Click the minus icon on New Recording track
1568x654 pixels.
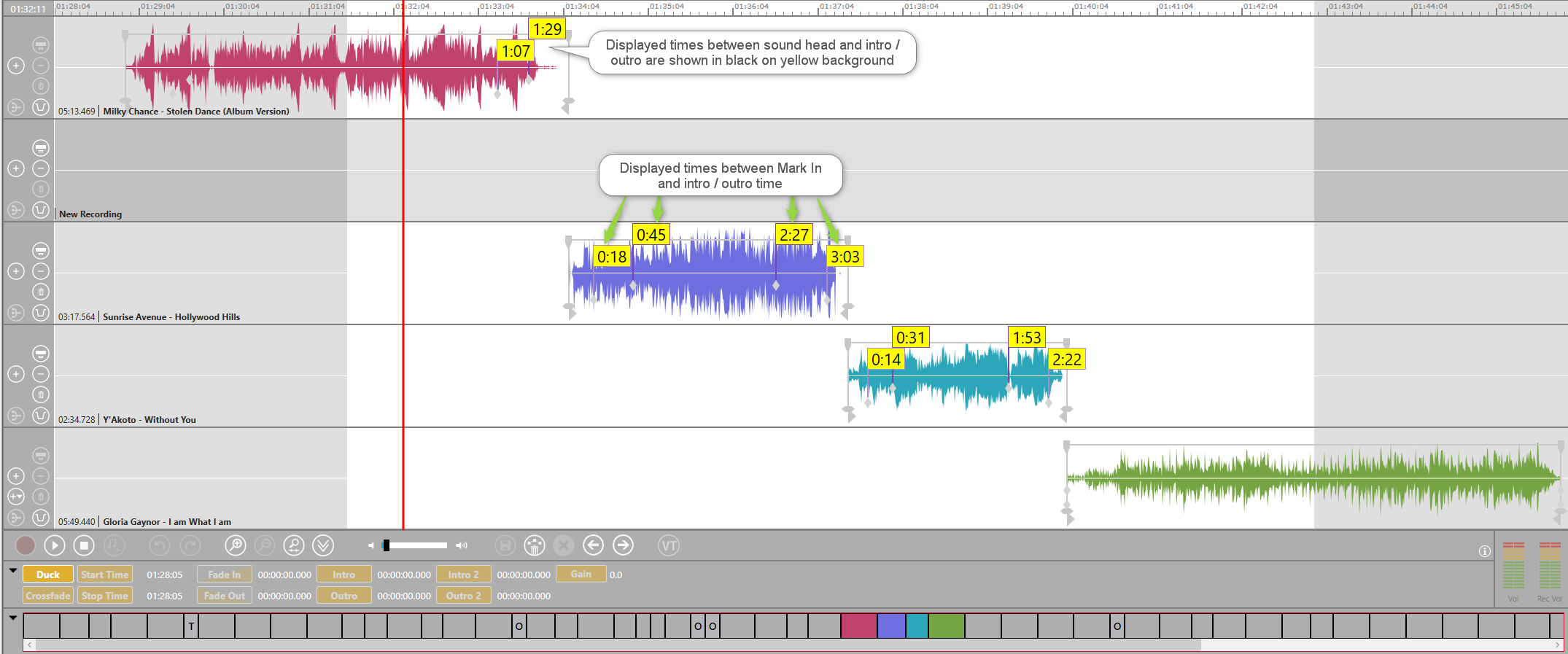(x=41, y=168)
